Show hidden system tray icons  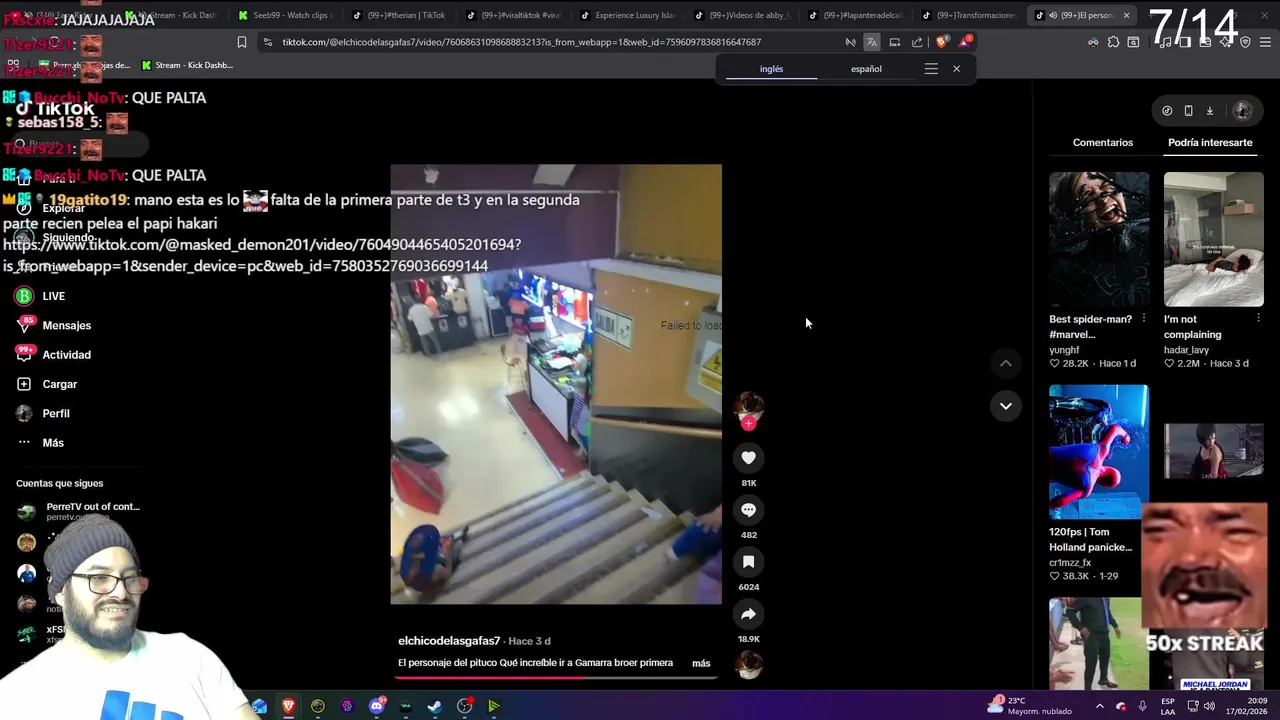(1099, 706)
